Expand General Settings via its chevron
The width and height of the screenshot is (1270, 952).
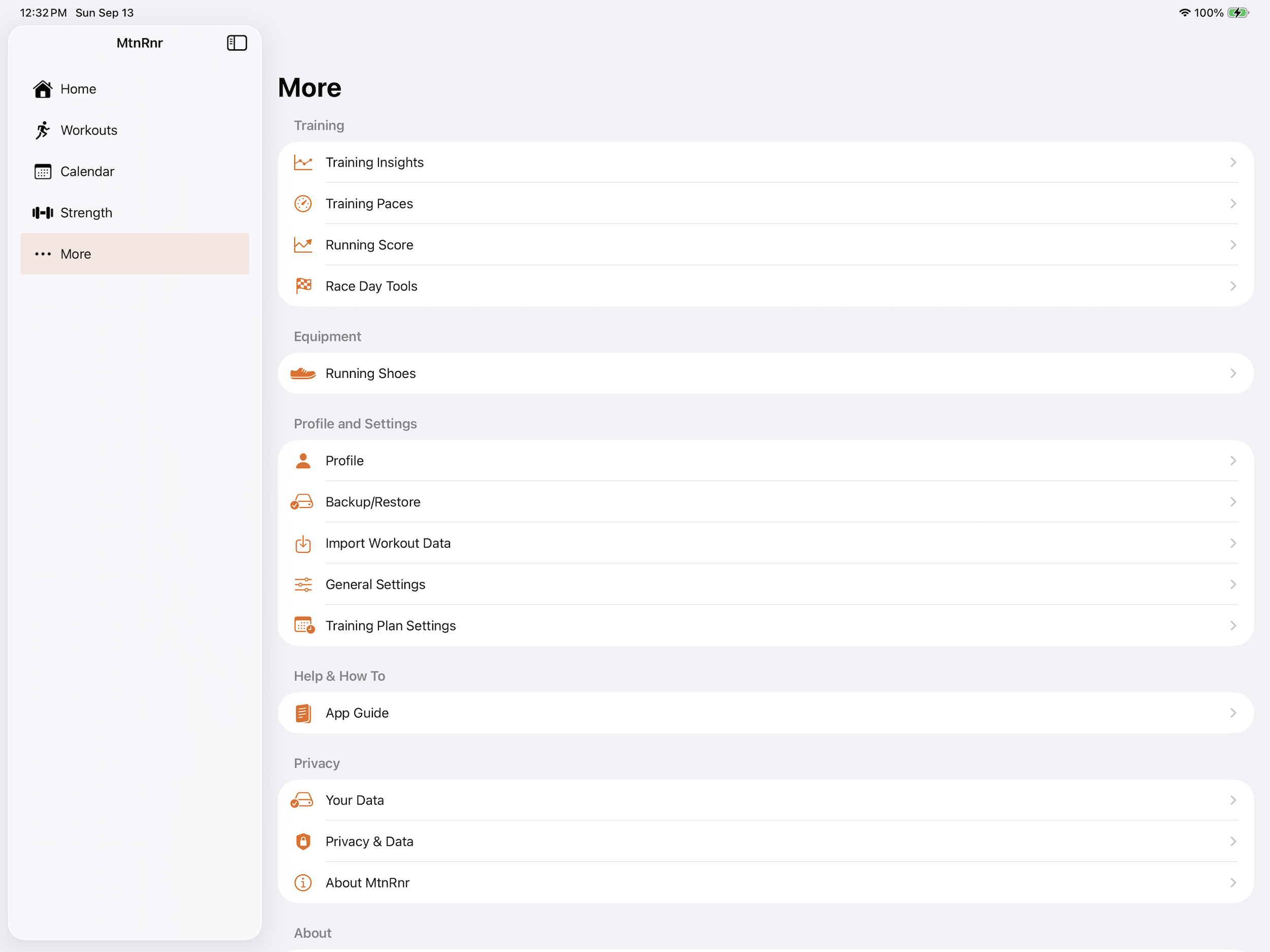(x=1233, y=585)
